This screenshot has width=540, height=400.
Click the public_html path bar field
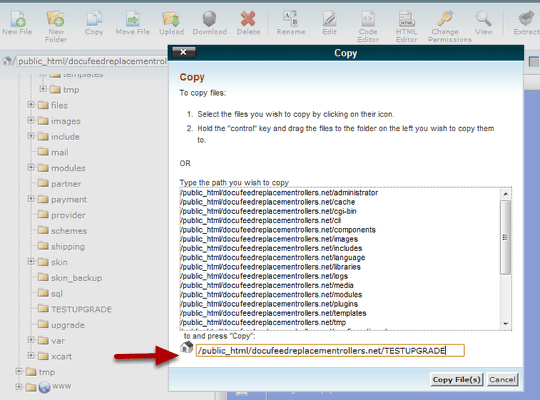[92, 61]
